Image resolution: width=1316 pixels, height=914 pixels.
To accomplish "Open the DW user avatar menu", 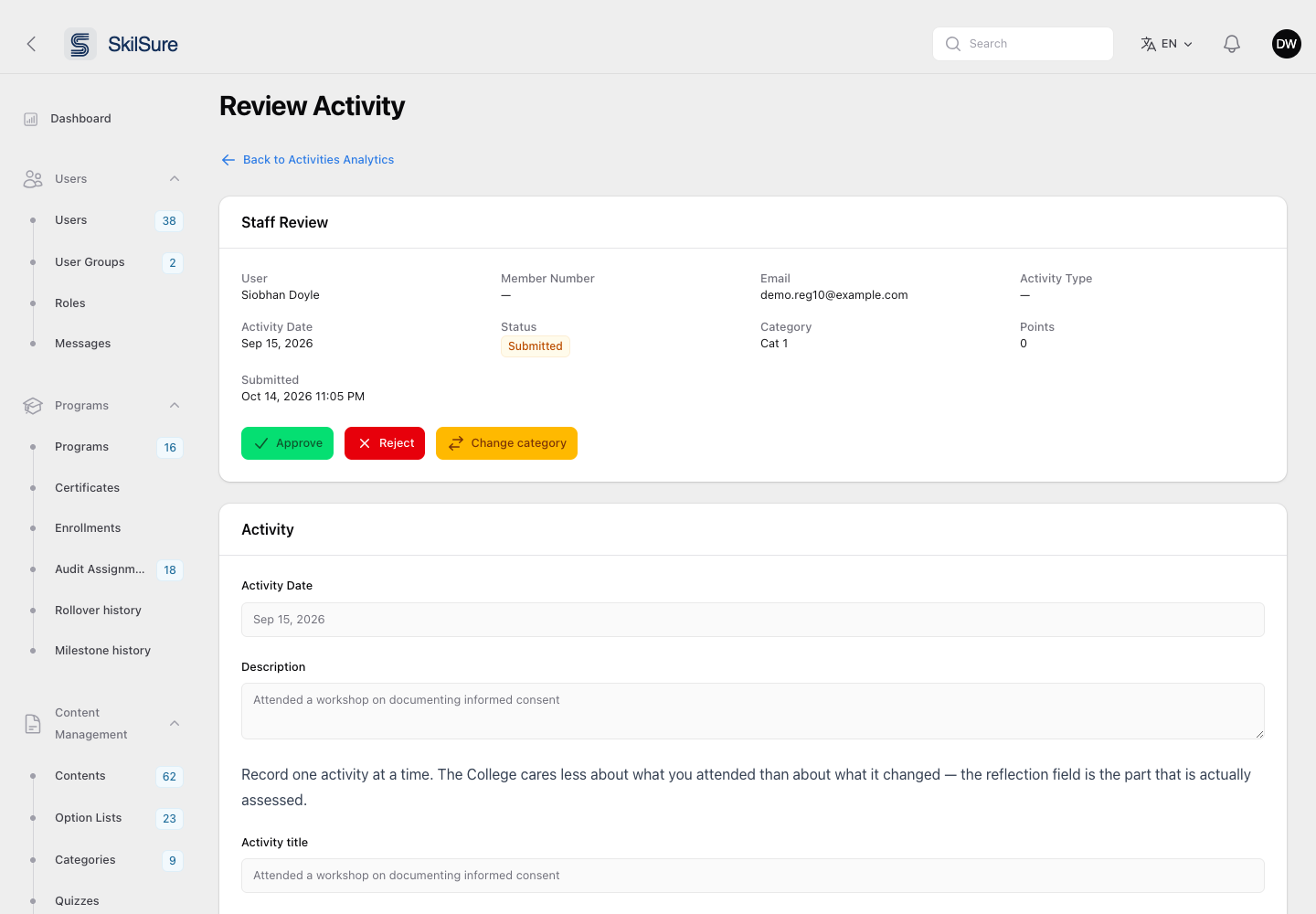I will (x=1287, y=44).
